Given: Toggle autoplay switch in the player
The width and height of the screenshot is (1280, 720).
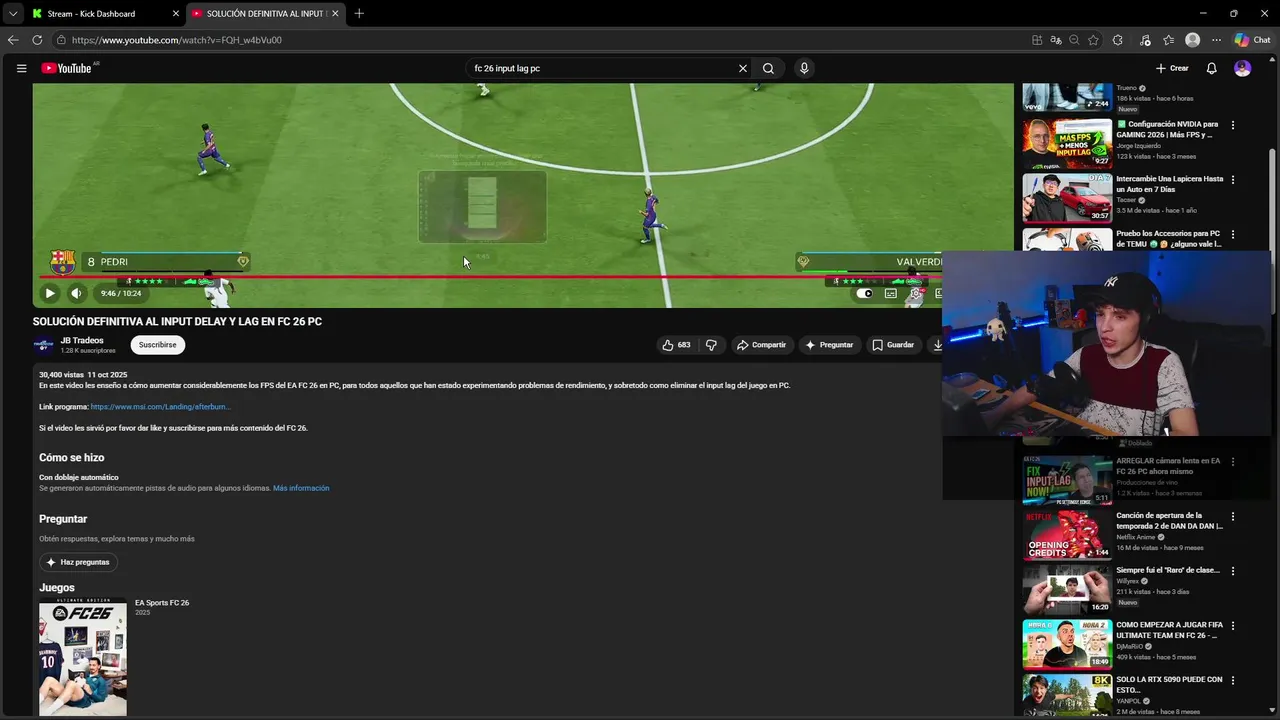Looking at the screenshot, I should pos(865,293).
